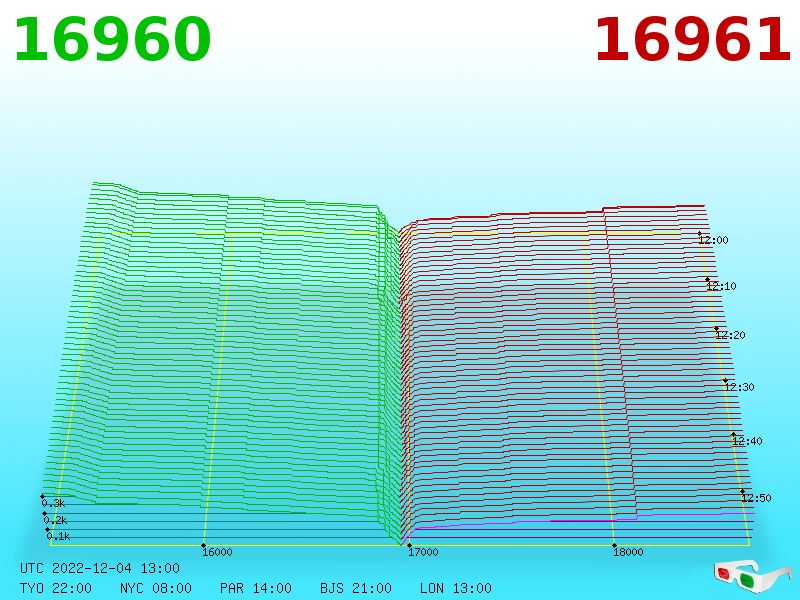Click the BJS 21:00 clock
The height and width of the screenshot is (600, 800).
click(x=356, y=588)
